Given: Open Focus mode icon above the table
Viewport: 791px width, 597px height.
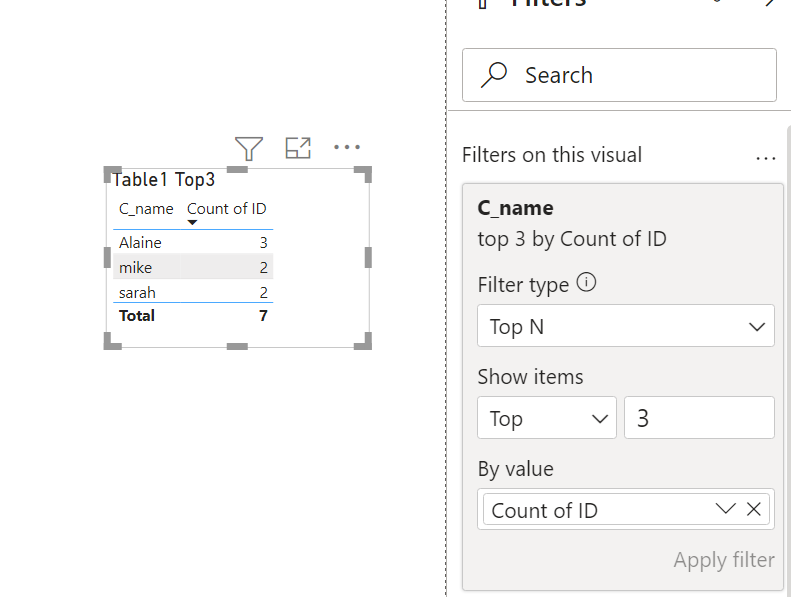Looking at the screenshot, I should pos(298,148).
